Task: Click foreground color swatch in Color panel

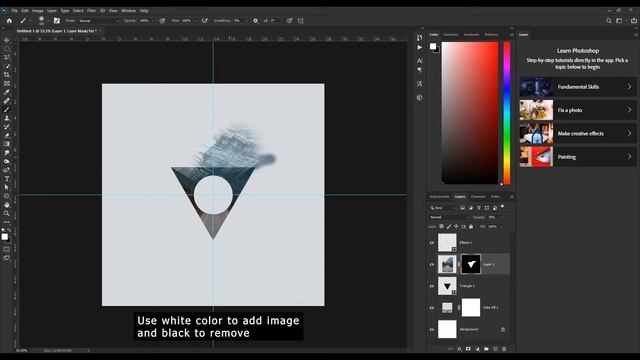Action: coord(433,46)
